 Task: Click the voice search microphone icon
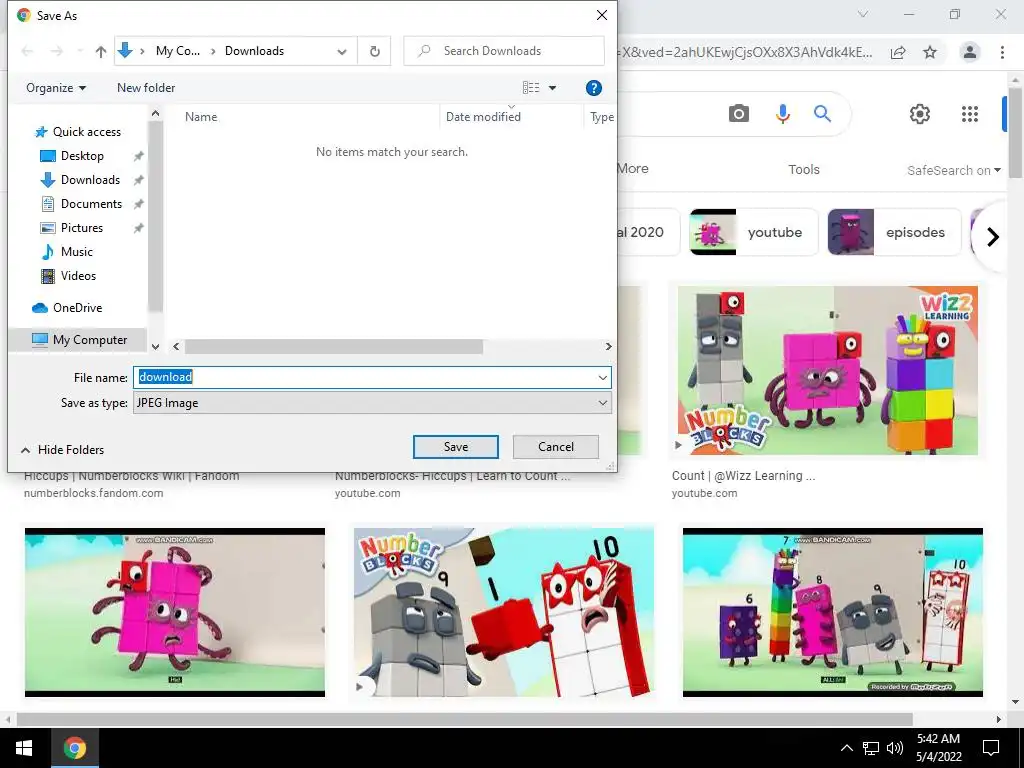[x=782, y=114]
